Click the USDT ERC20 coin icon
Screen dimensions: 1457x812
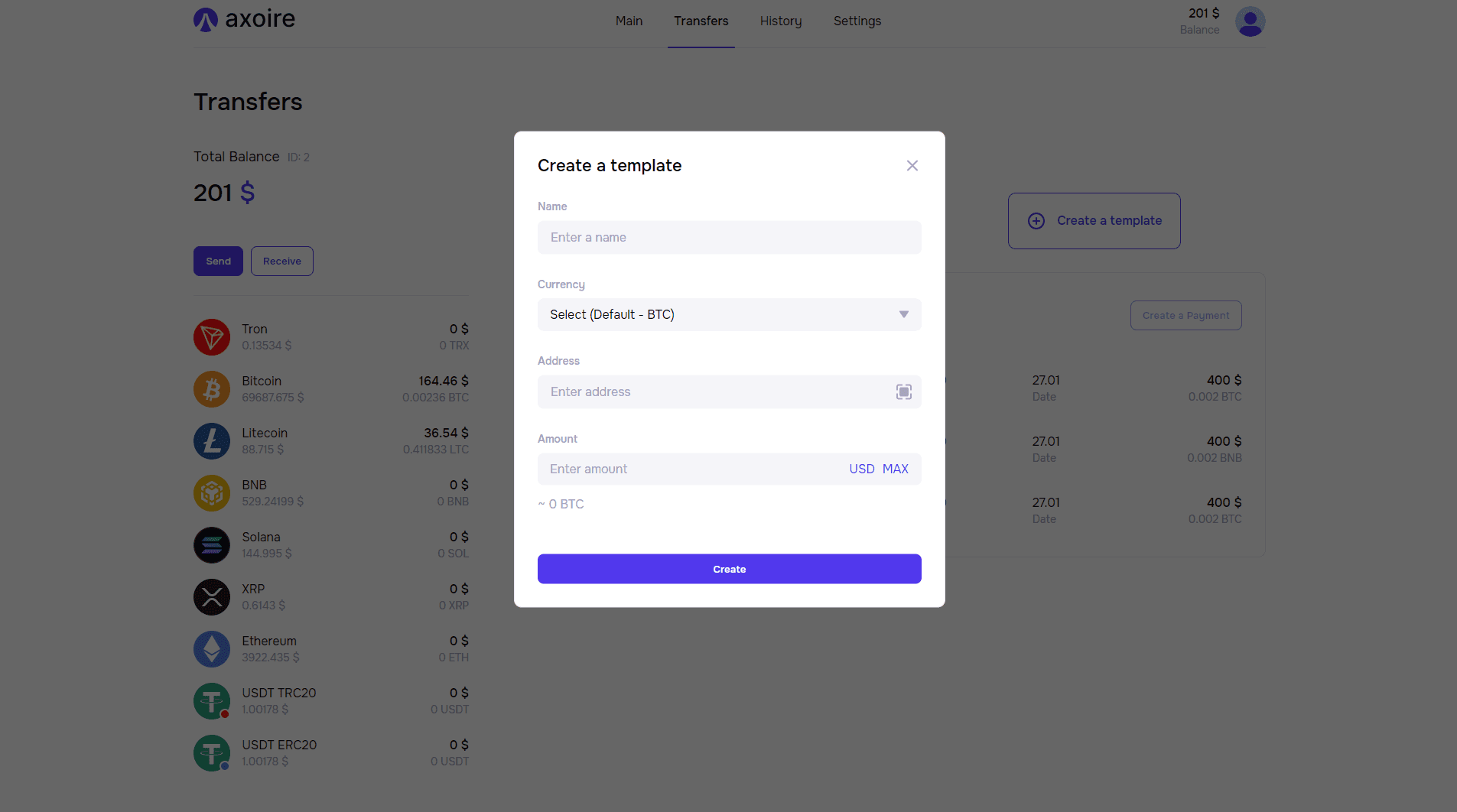coord(212,753)
